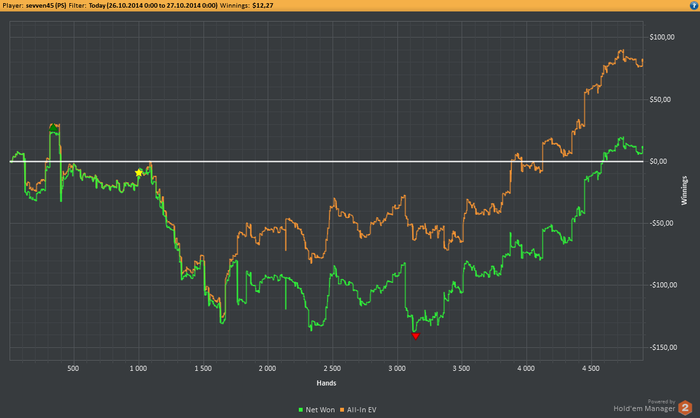Click the player name sevven45 (PS)
This screenshot has height=418, width=700.
tap(46, 5)
